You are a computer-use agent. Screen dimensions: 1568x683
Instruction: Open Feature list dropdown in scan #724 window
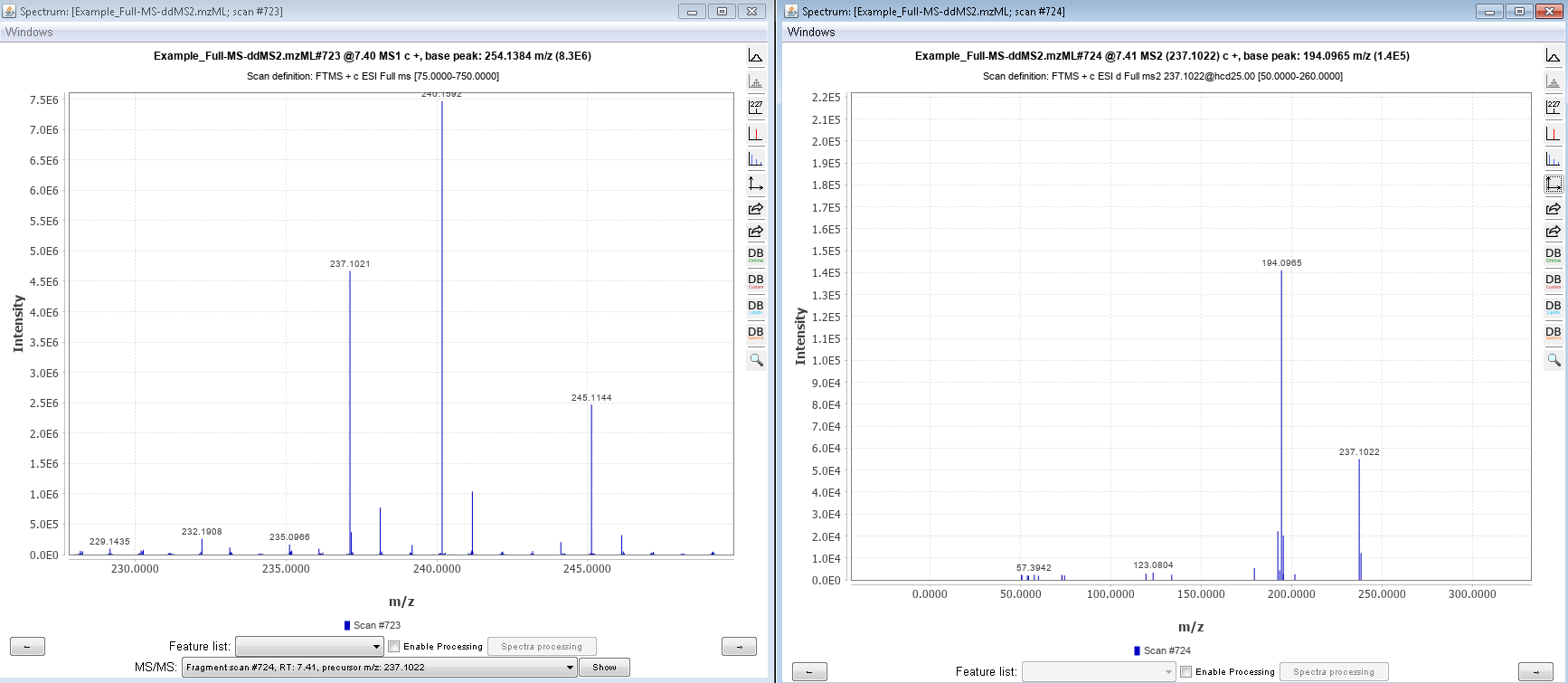pos(1098,671)
